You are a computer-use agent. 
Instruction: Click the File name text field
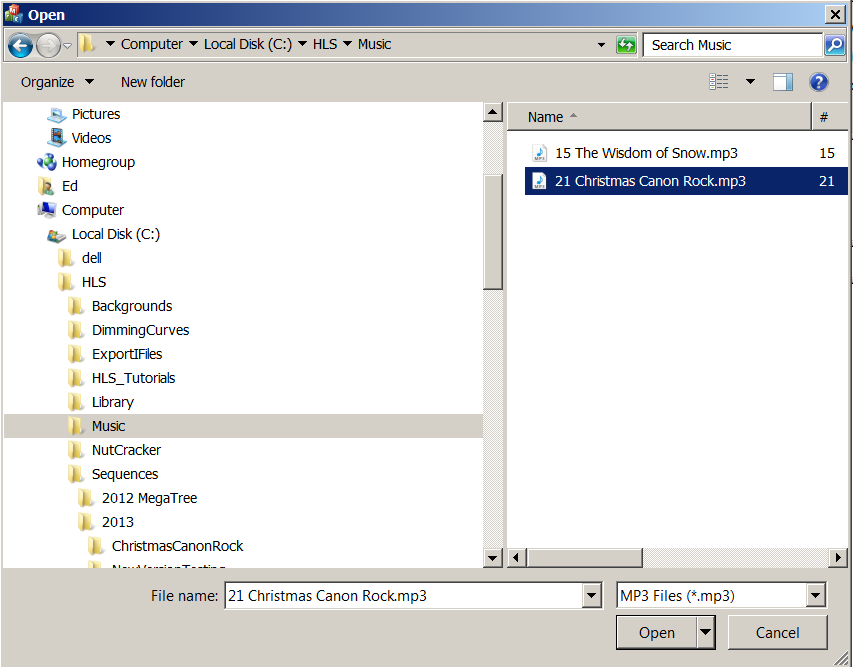(404, 596)
